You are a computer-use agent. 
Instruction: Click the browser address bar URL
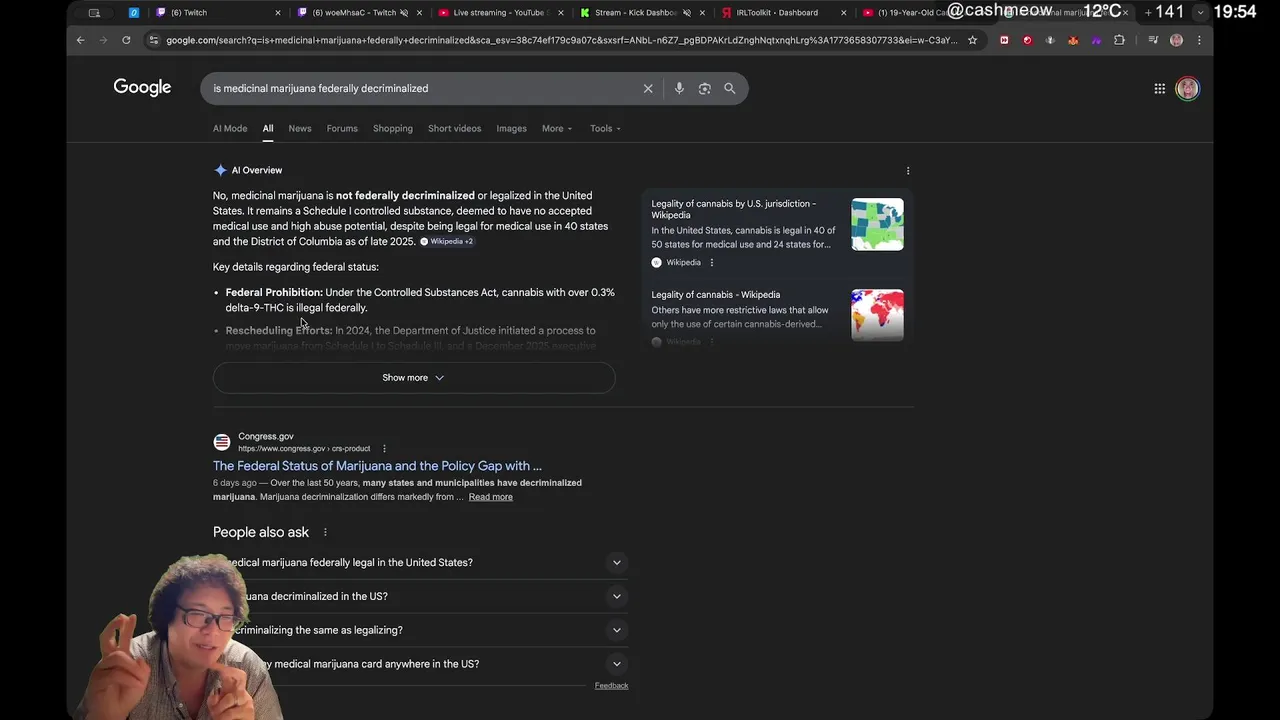click(560, 40)
